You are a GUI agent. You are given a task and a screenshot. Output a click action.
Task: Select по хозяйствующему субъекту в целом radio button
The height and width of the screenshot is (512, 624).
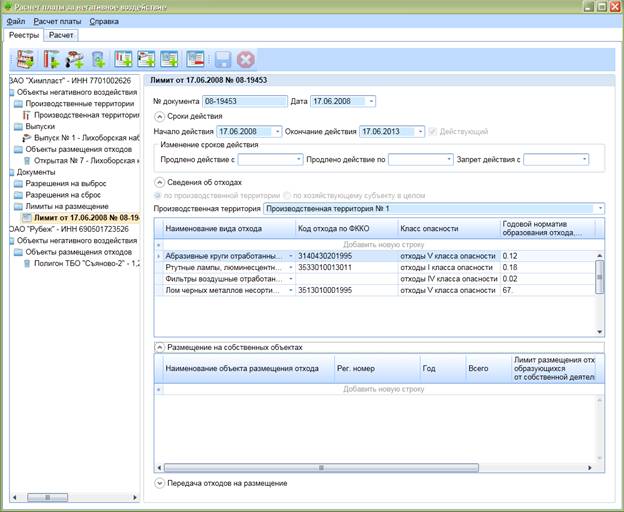click(287, 196)
